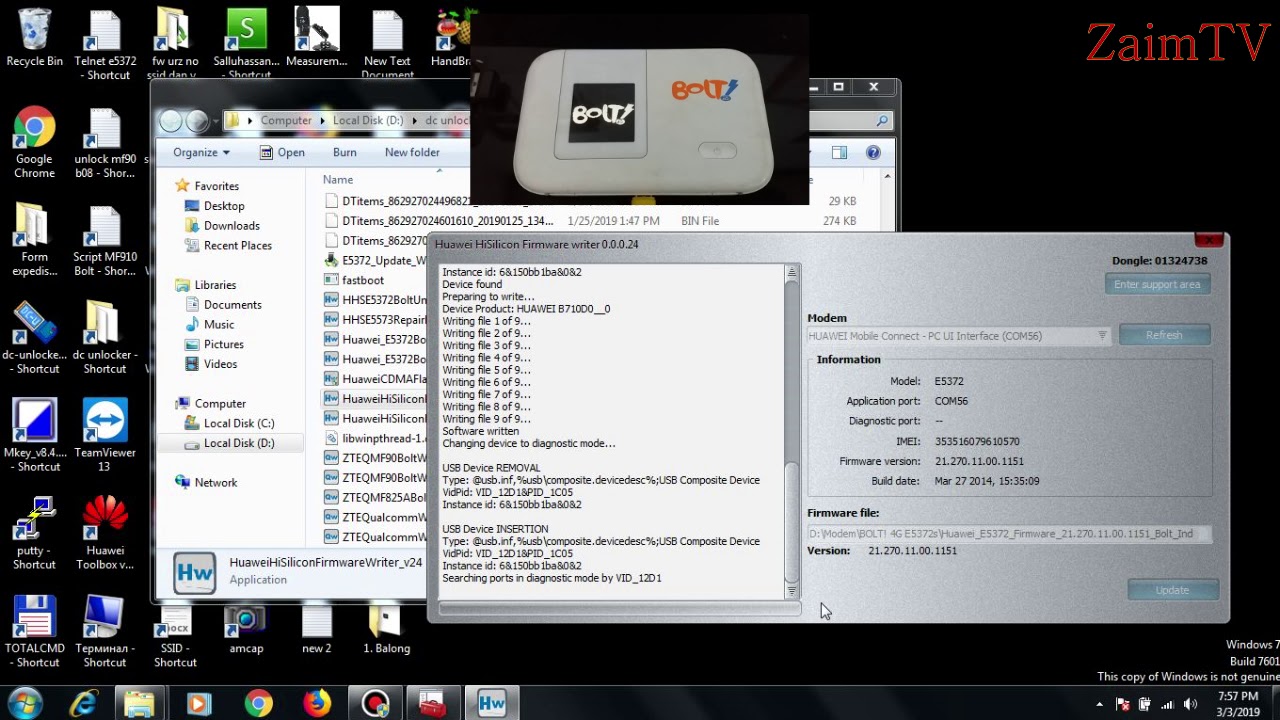
Task: Launch the amcap camera icon
Action: (x=246, y=632)
